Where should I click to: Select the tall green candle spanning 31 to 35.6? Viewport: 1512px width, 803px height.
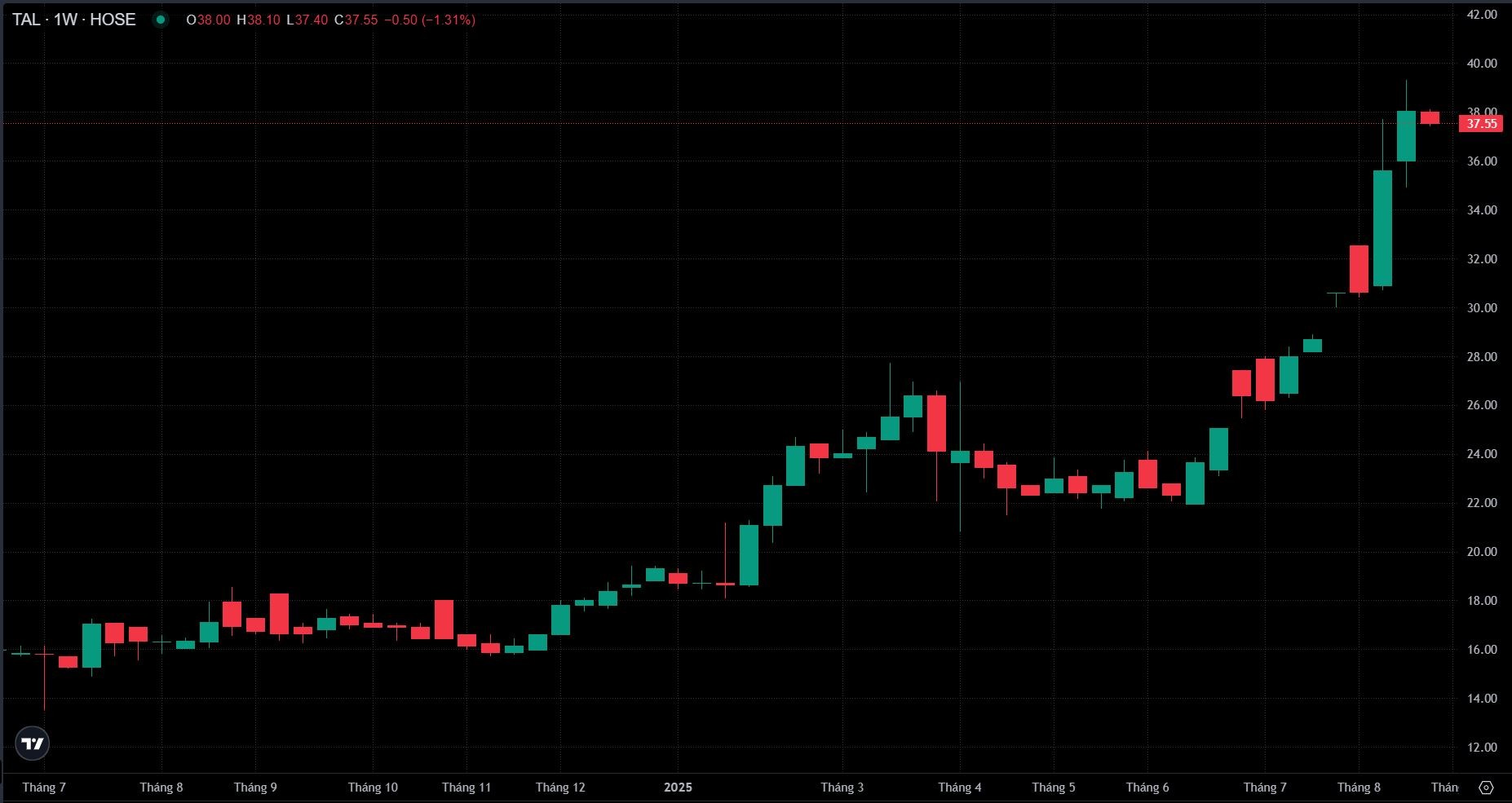click(1382, 228)
